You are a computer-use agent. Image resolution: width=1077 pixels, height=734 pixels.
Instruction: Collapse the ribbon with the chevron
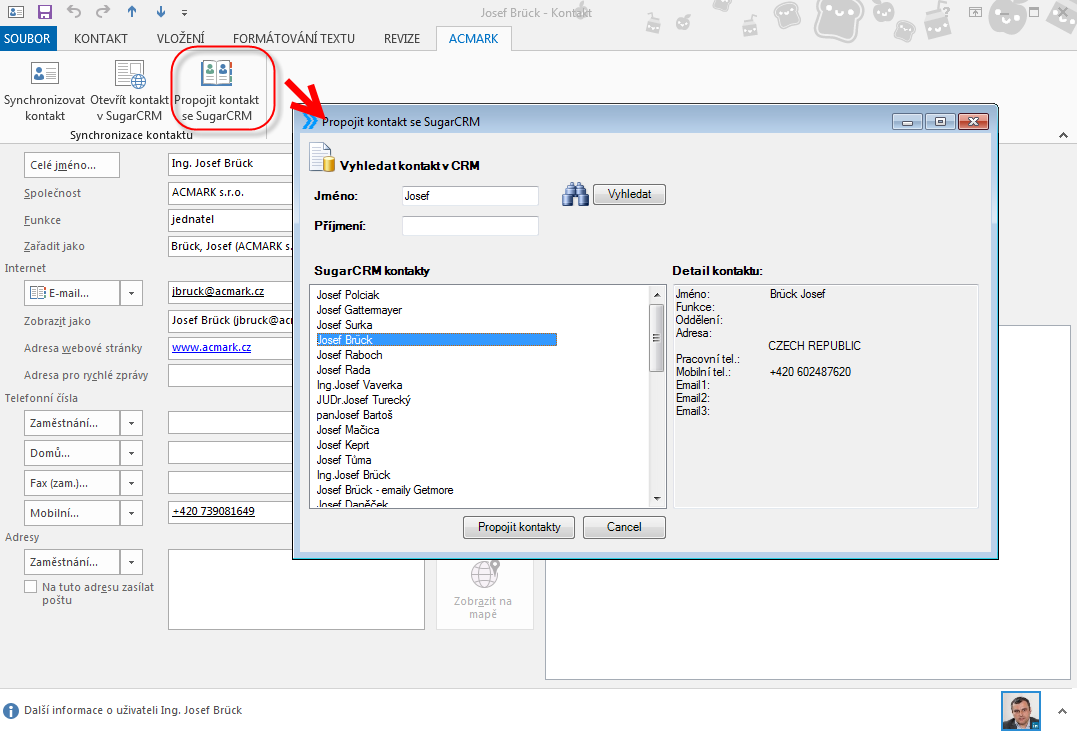pyautogui.click(x=1063, y=135)
